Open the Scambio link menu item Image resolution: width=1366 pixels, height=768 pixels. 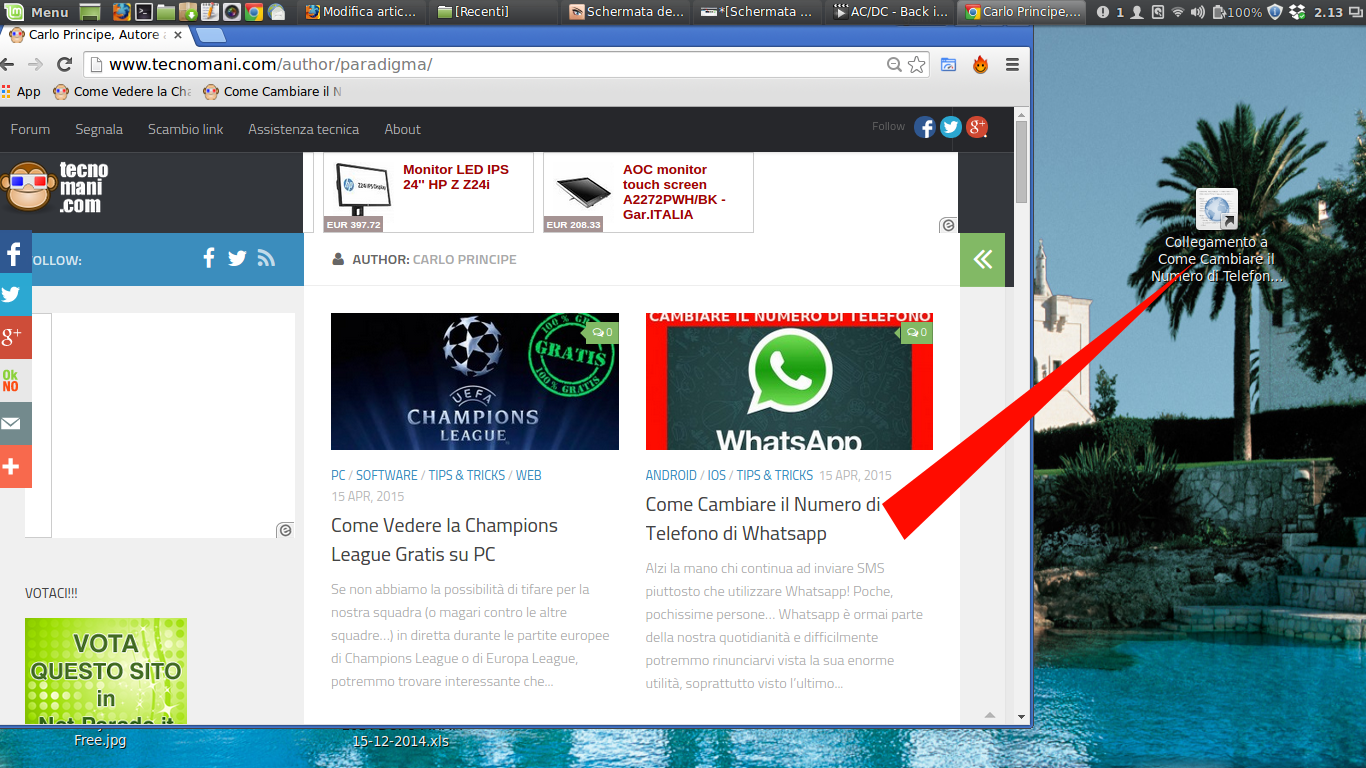186,129
